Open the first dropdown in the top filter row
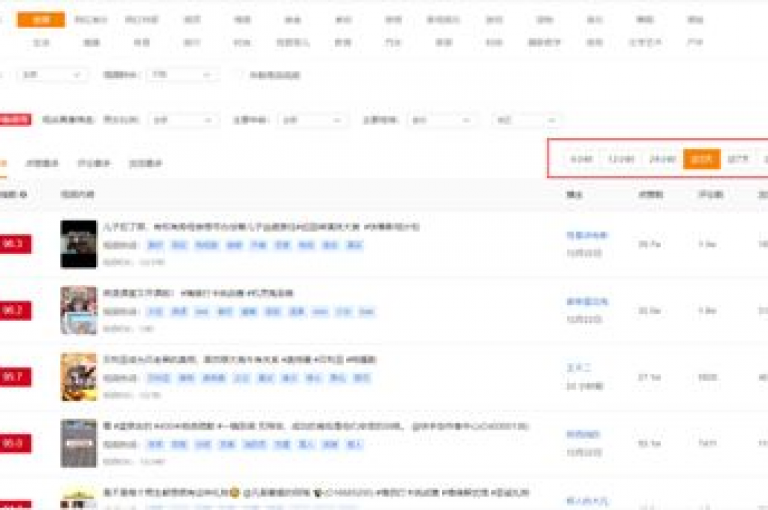Image resolution: width=768 pixels, height=510 pixels. click(53, 75)
